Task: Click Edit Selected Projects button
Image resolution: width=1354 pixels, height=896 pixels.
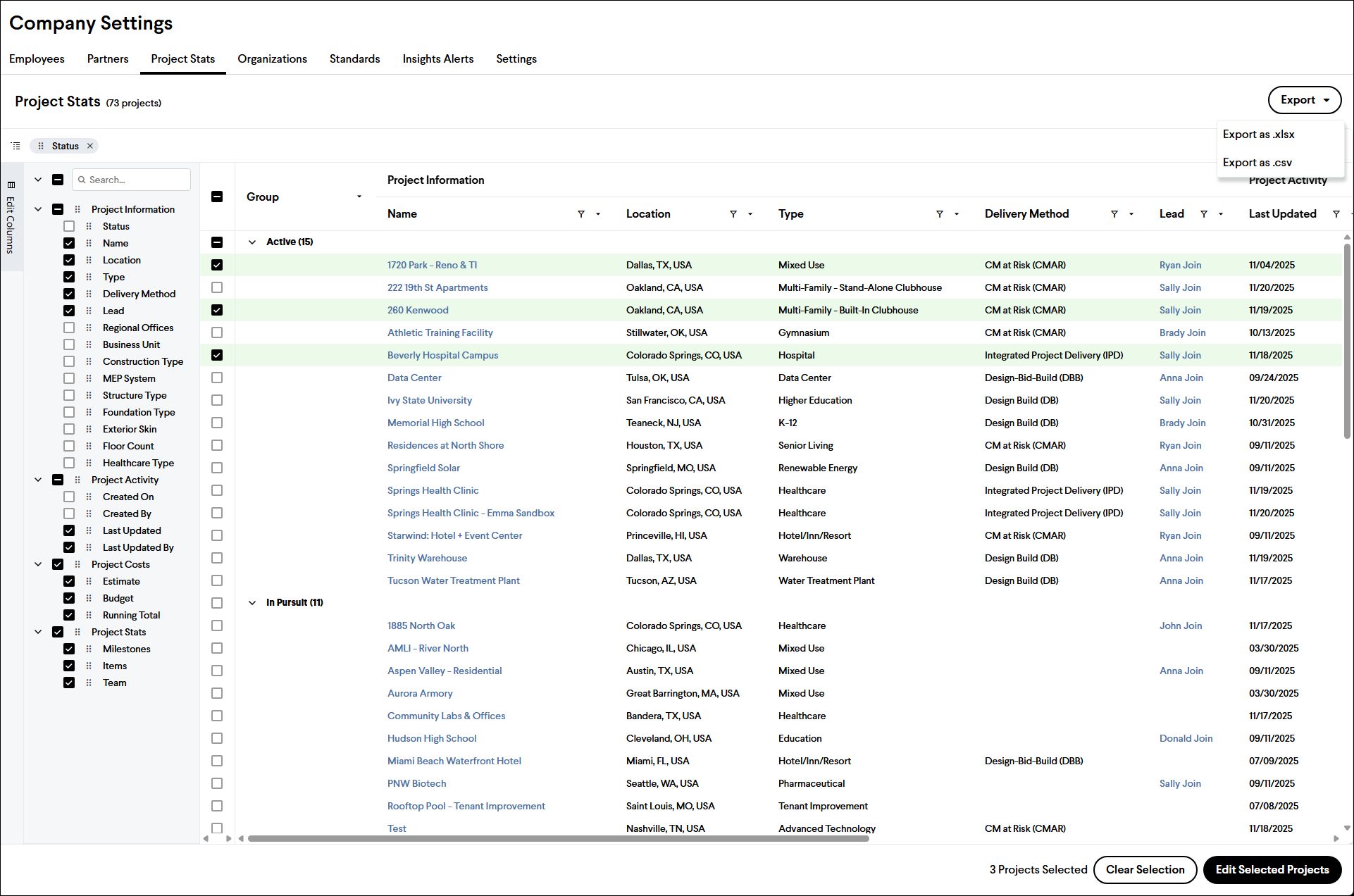Action: (x=1272, y=869)
